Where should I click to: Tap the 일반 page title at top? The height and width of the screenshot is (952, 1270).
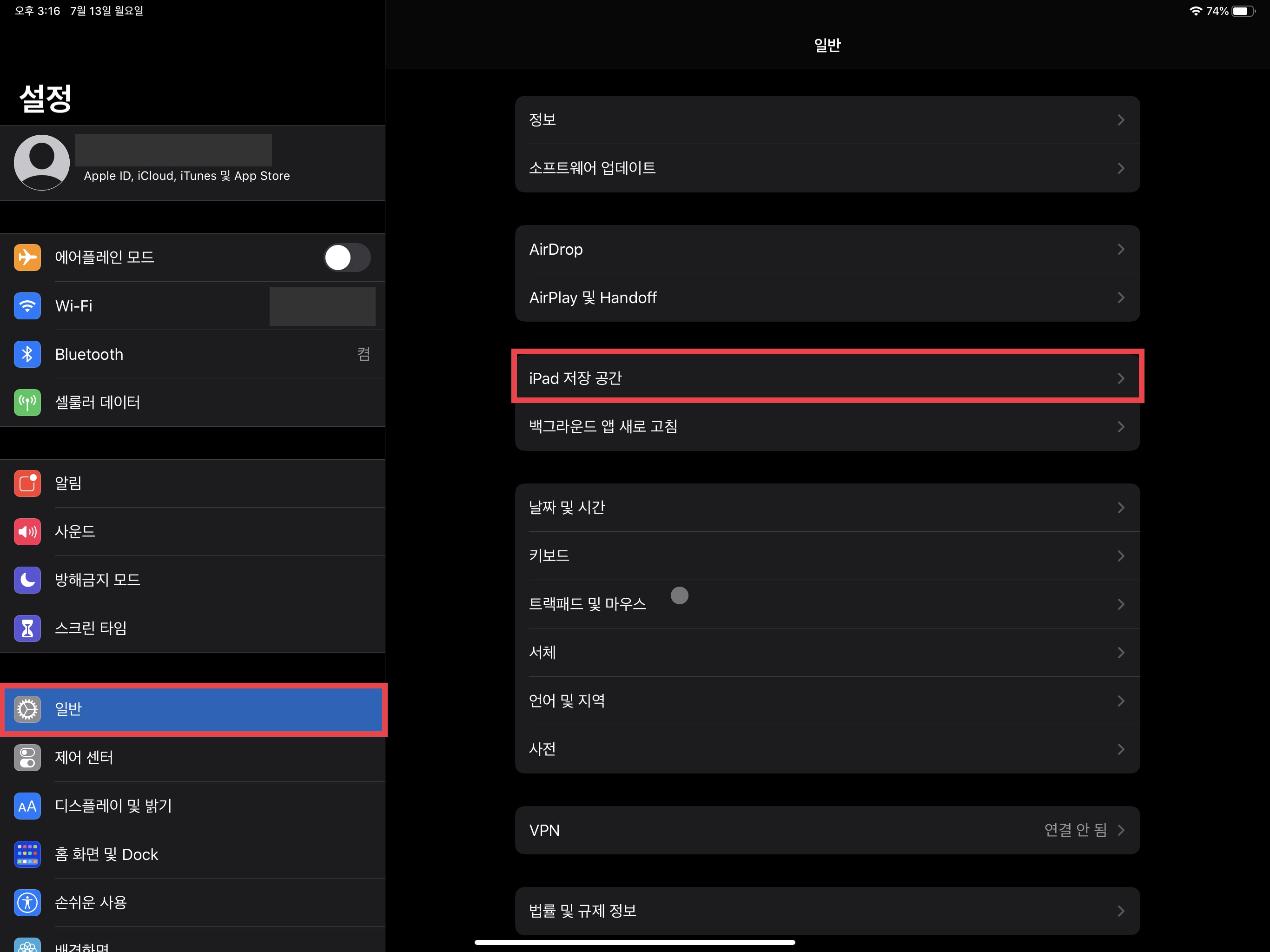(x=827, y=45)
